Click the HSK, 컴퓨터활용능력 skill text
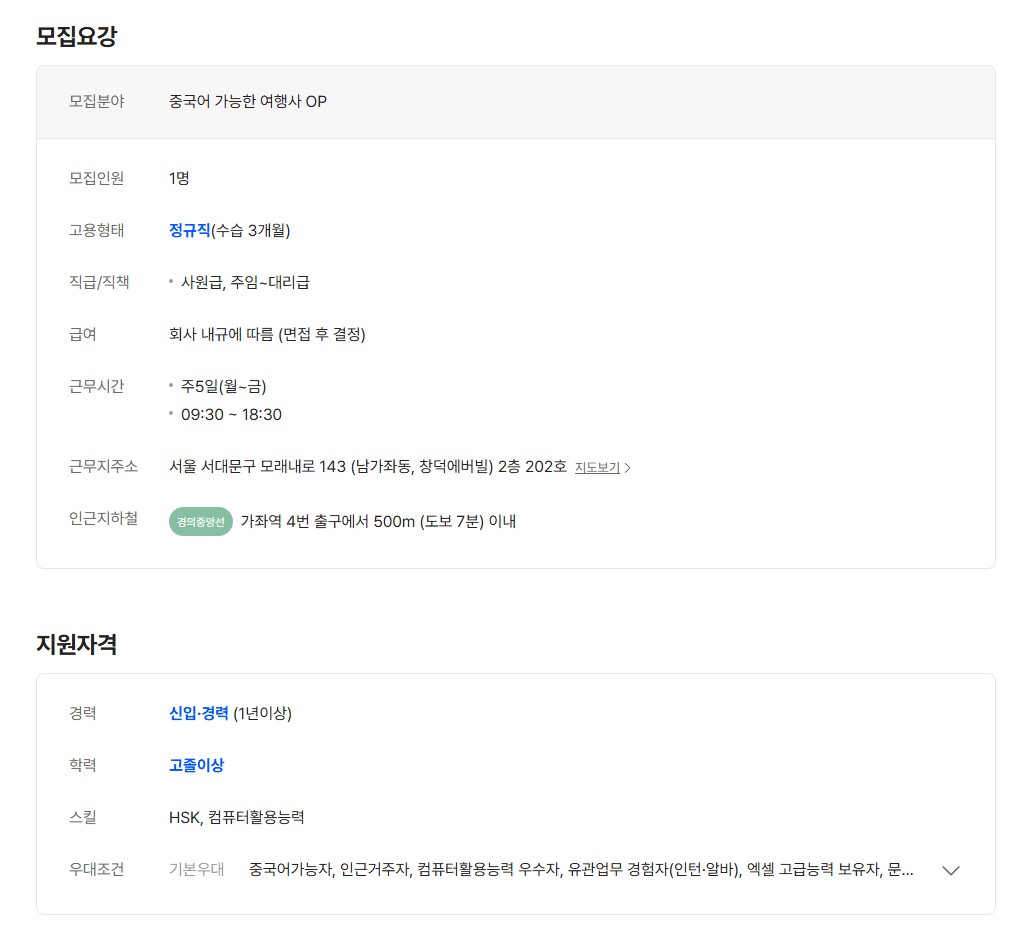 (236, 817)
